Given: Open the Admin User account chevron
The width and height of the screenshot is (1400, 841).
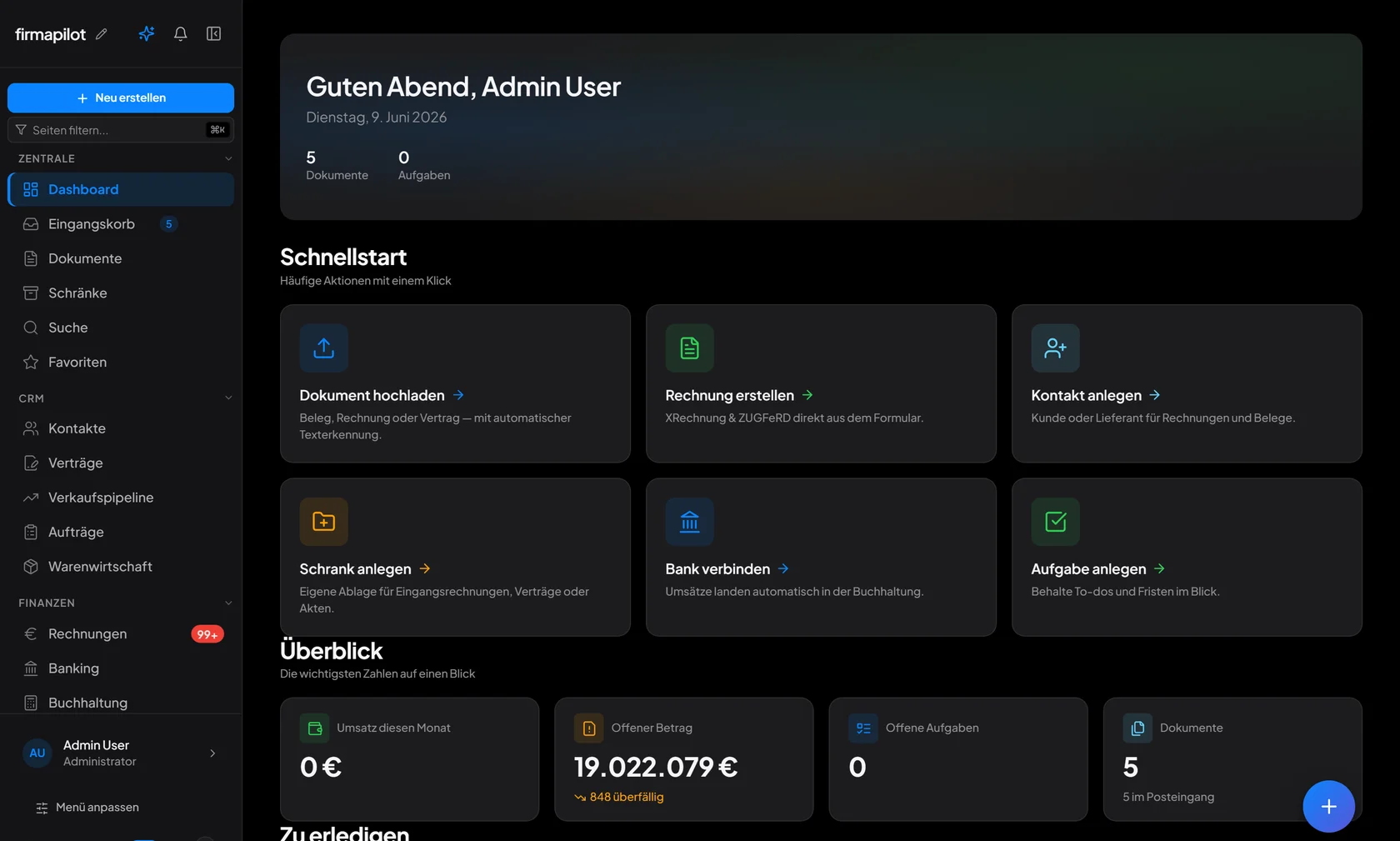Looking at the screenshot, I should pos(212,753).
